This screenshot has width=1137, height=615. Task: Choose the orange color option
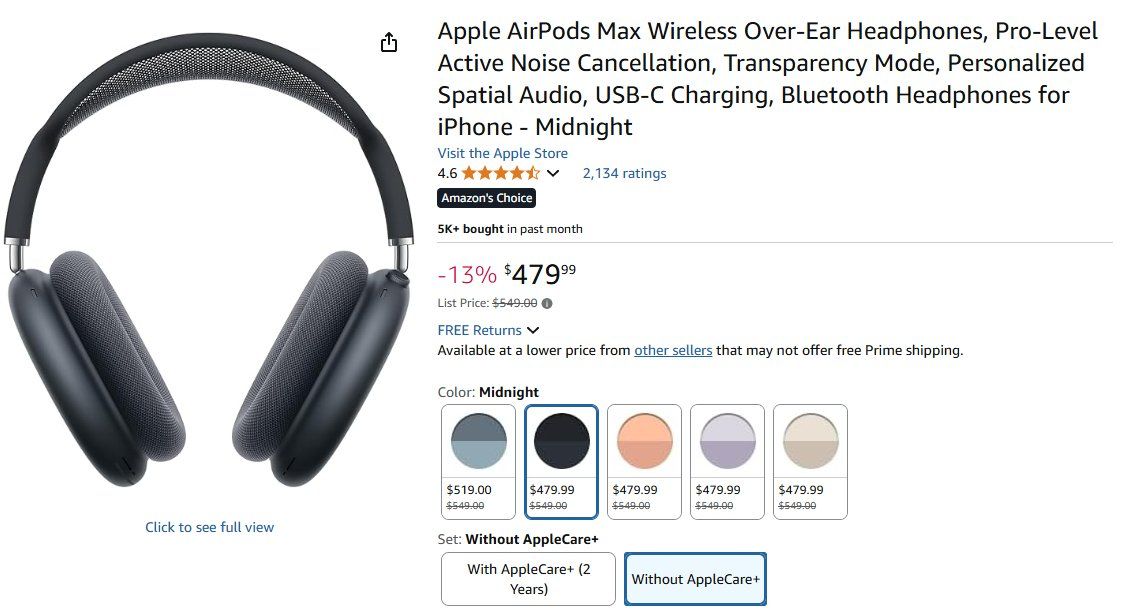(x=644, y=462)
